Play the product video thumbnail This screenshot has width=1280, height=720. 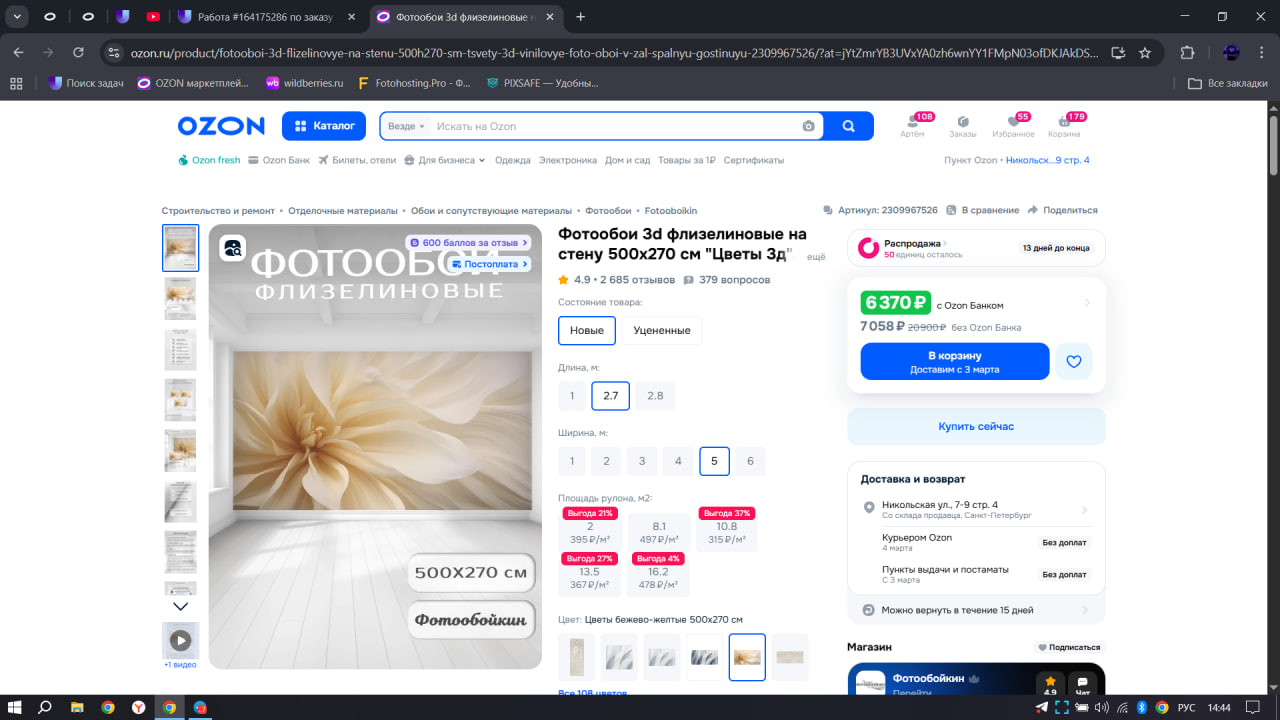pos(180,640)
